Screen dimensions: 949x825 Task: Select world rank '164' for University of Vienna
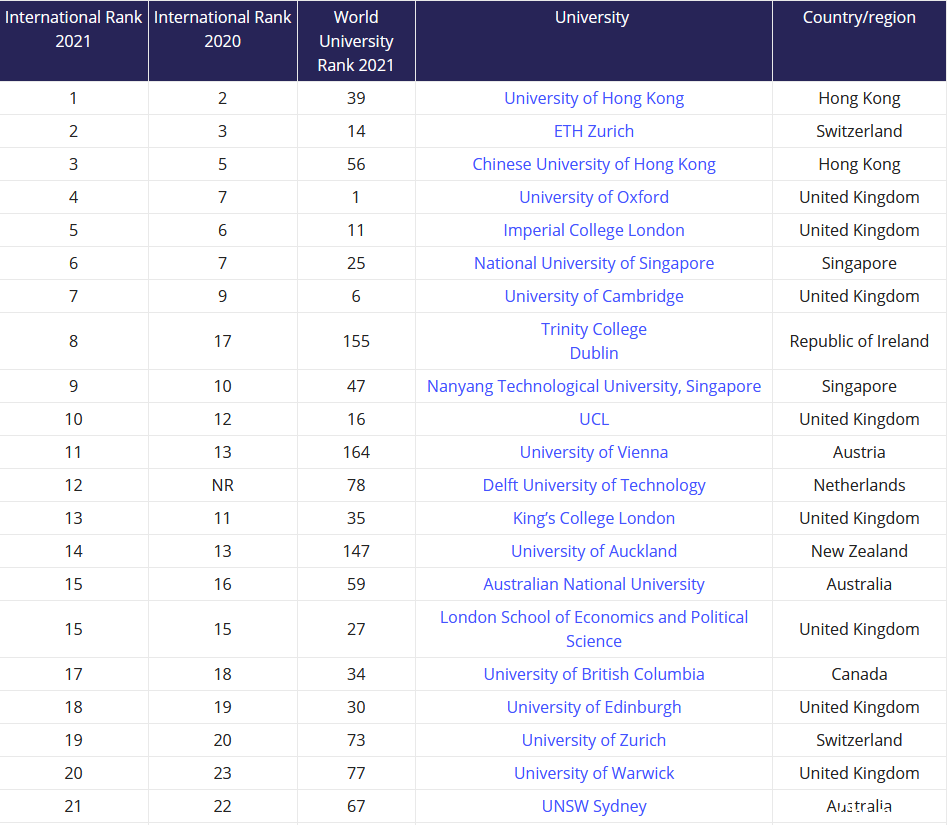click(356, 452)
